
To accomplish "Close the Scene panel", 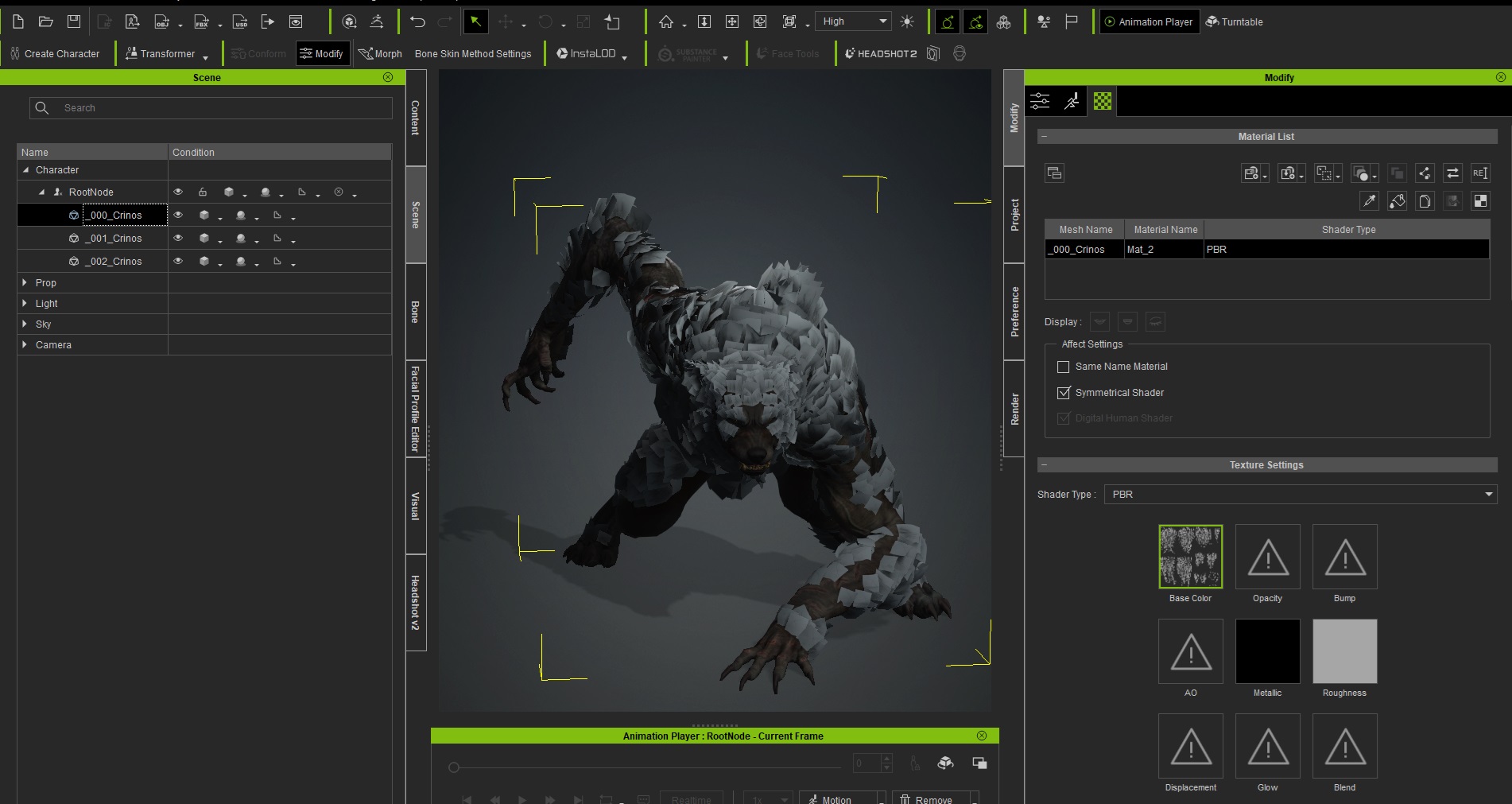I will (x=388, y=77).
